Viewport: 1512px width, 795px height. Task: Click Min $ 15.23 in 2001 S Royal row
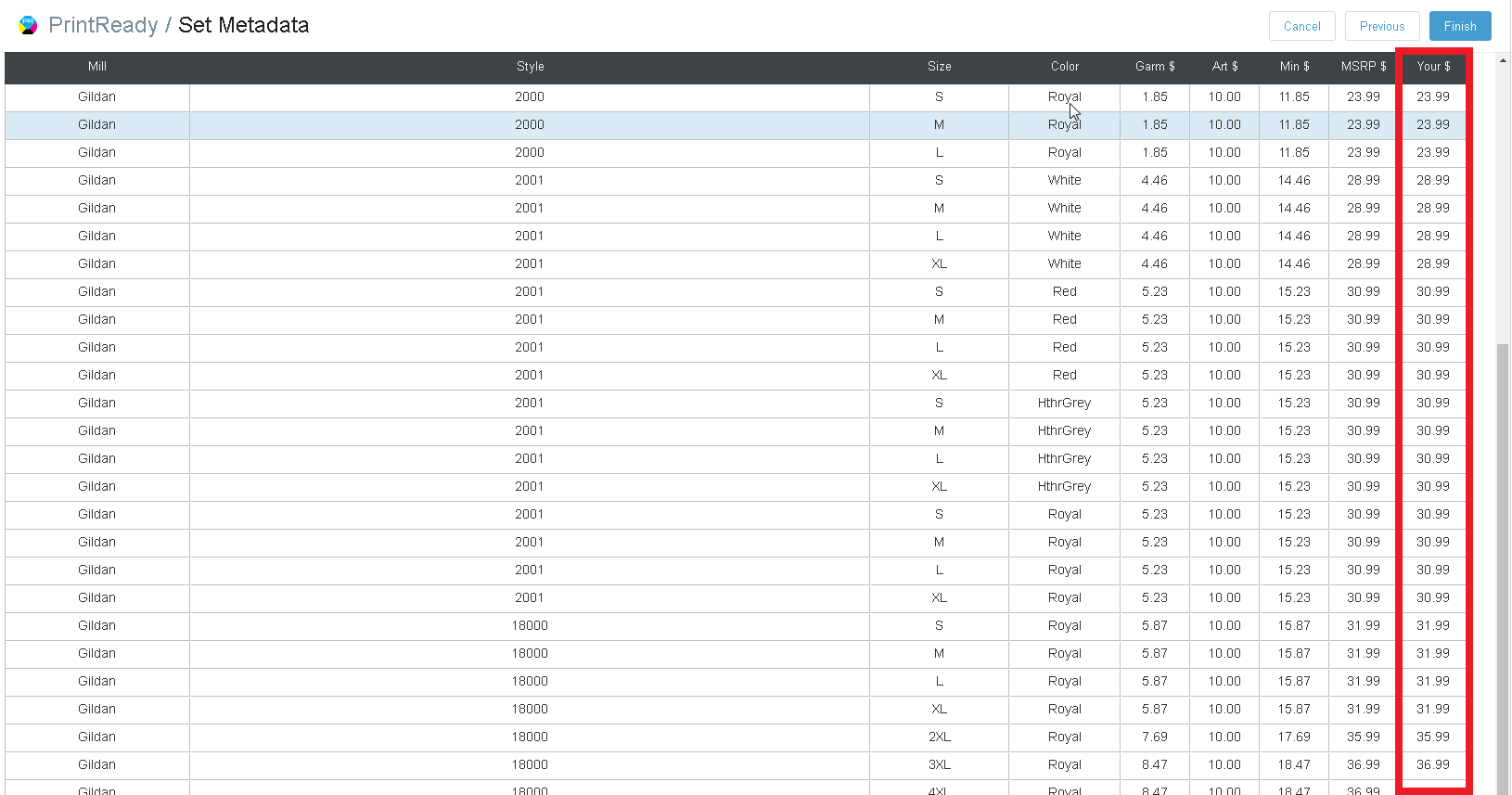(x=1294, y=514)
